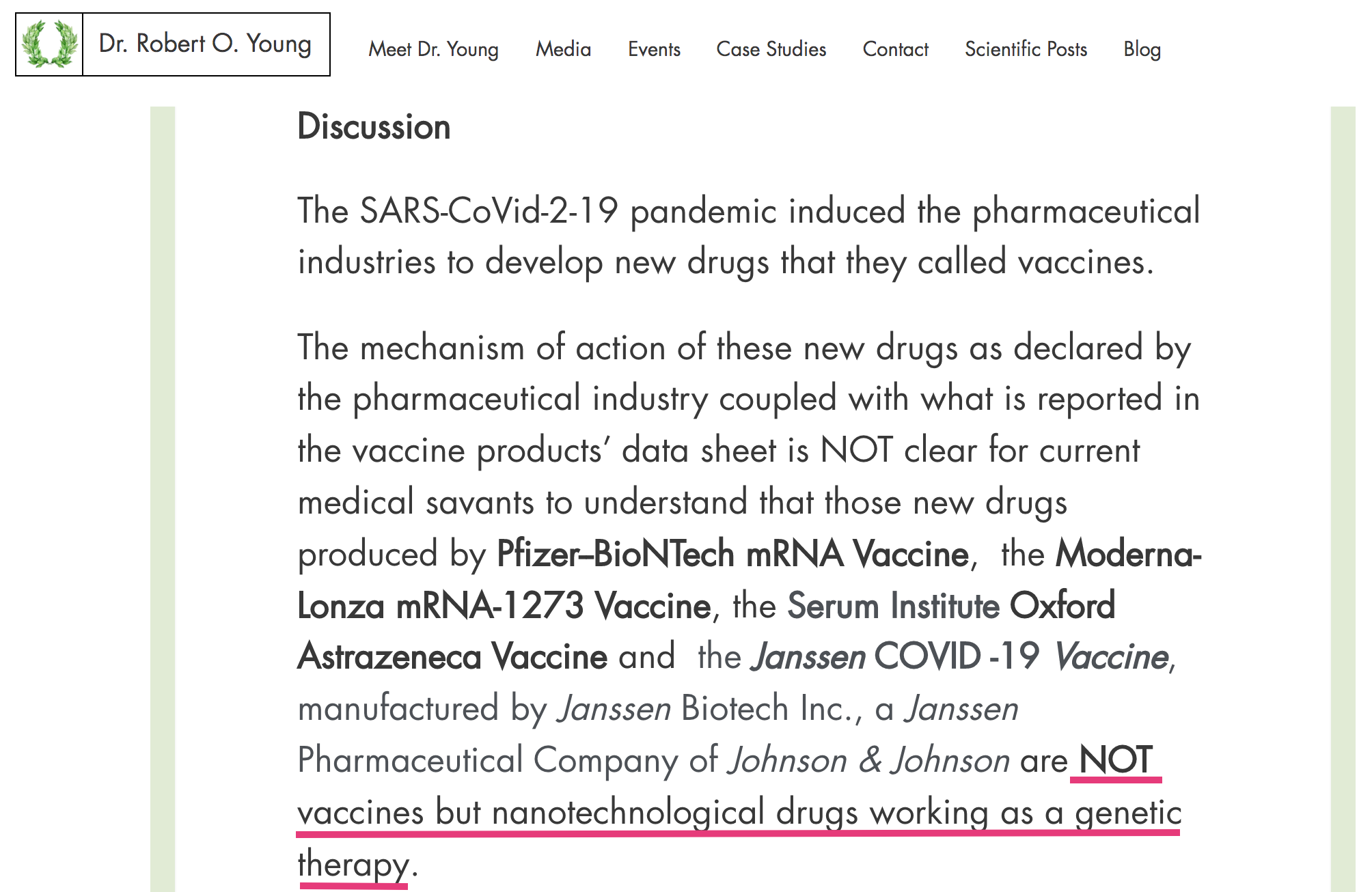Click the 'Astrazeneca Vaccine' bold text
Image resolution: width=1372 pixels, height=892 pixels.
pyautogui.click(x=452, y=657)
